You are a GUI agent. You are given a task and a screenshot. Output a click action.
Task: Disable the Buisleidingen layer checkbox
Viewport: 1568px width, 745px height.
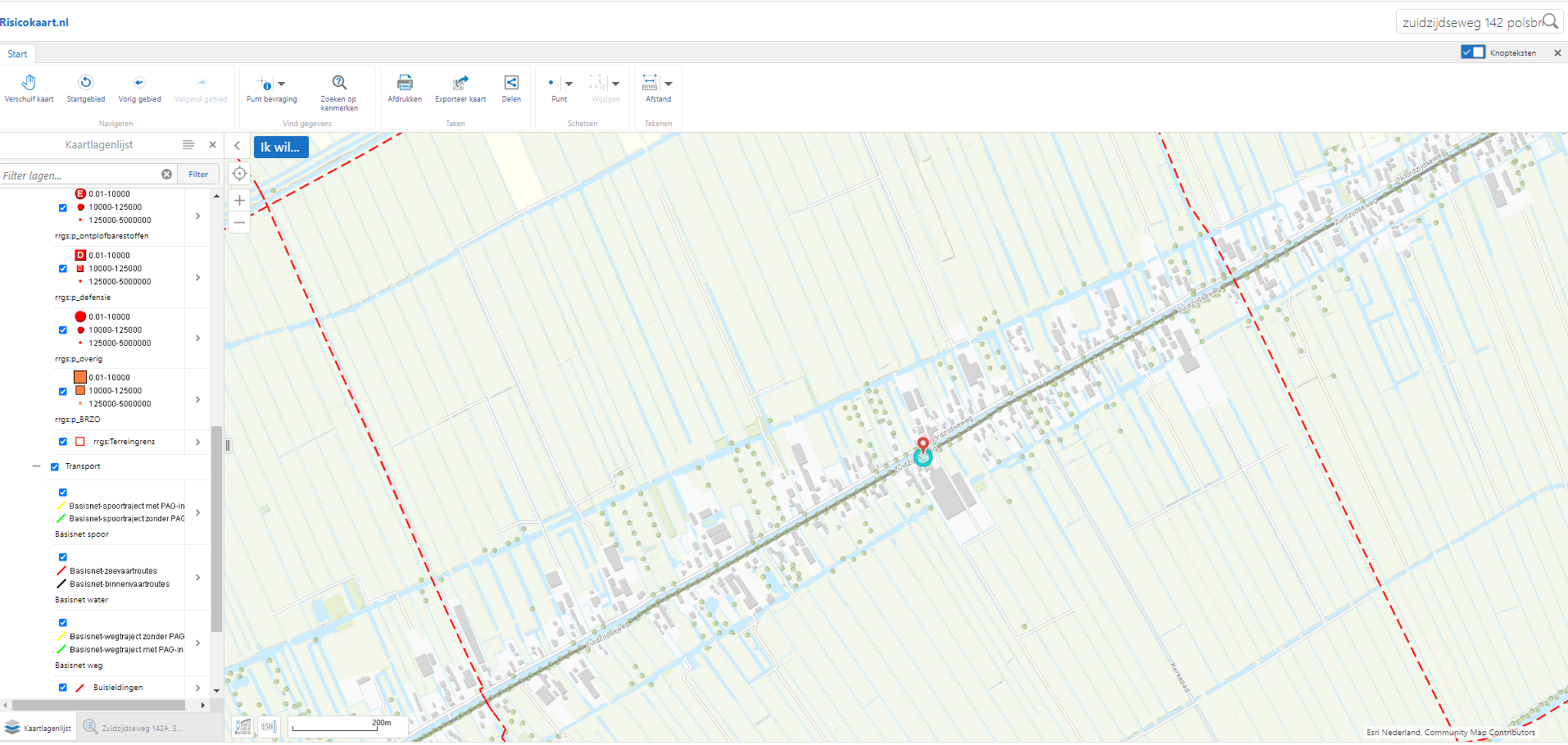tap(63, 688)
